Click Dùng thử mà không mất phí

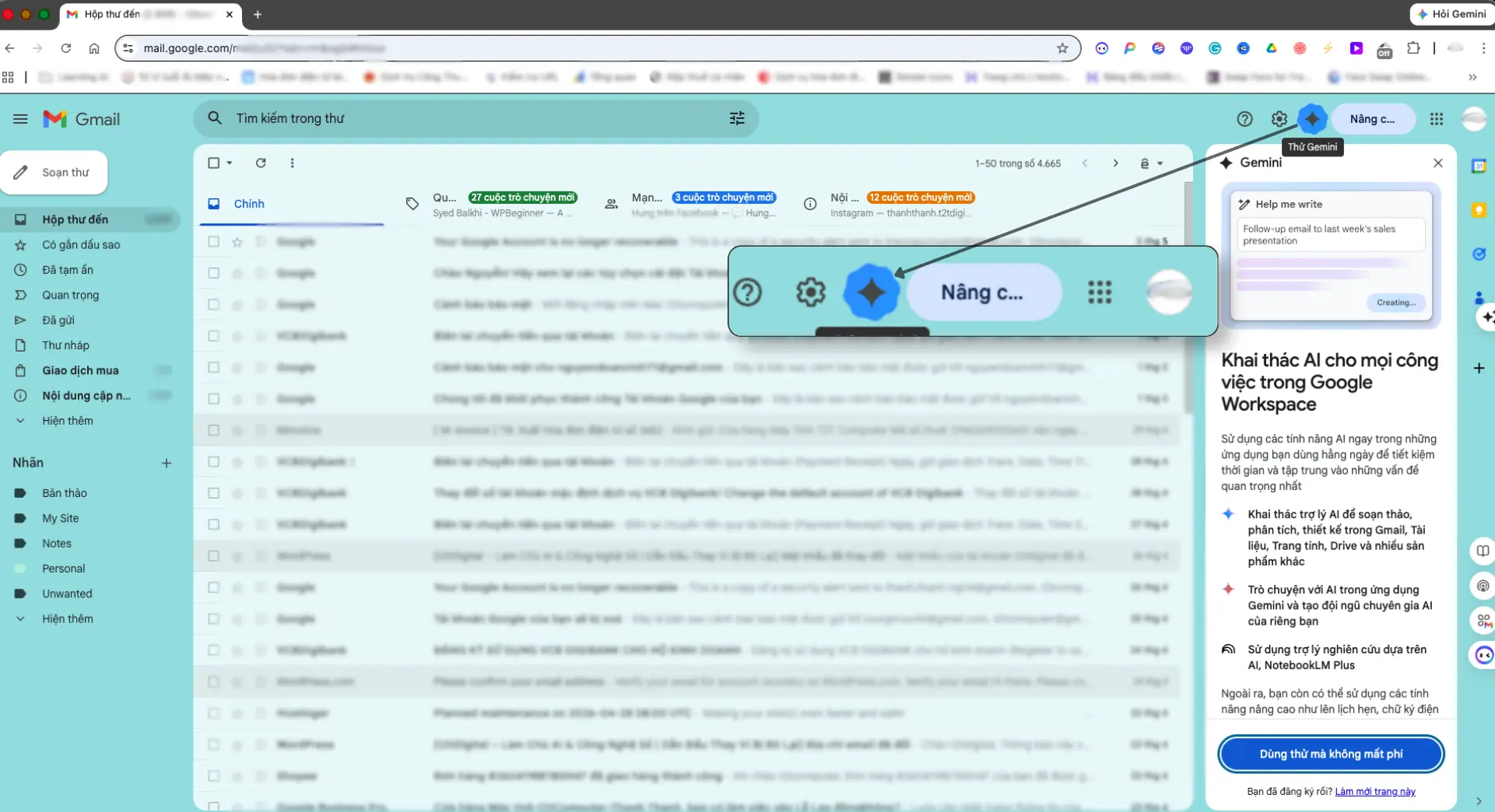(1331, 754)
